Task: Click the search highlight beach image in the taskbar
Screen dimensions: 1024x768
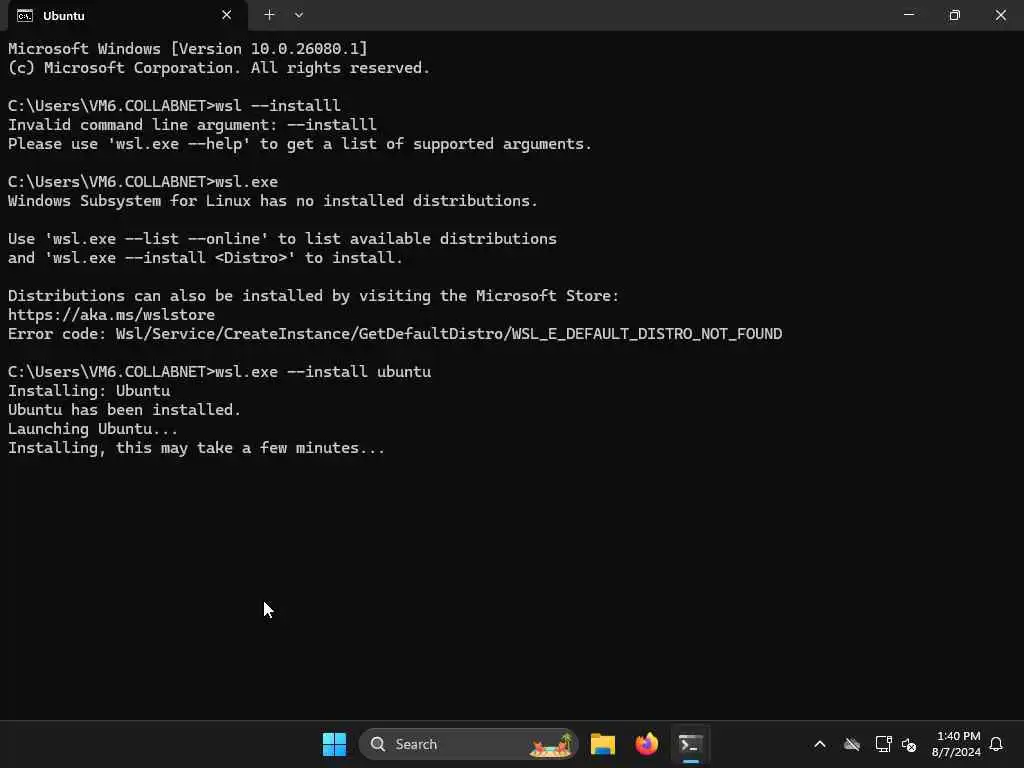Action: click(x=552, y=744)
